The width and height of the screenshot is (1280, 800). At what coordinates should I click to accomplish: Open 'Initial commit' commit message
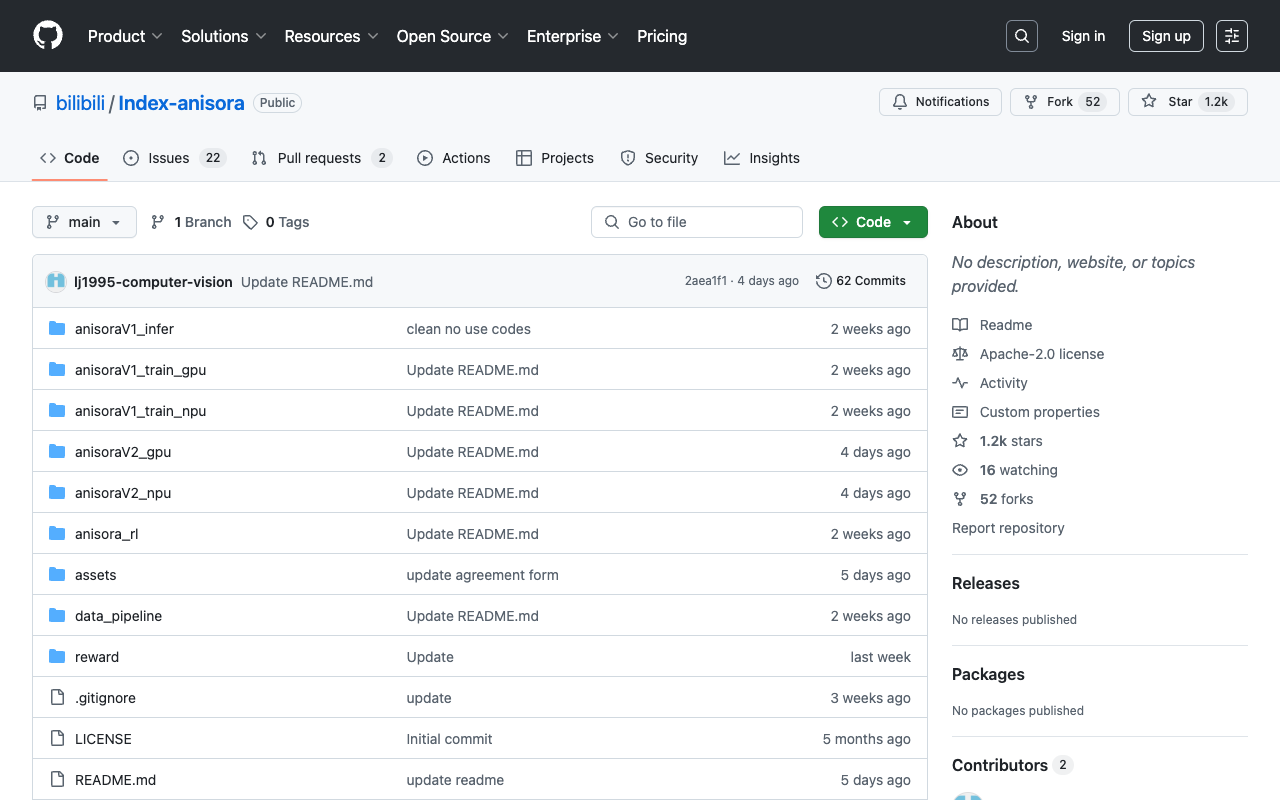coord(449,739)
